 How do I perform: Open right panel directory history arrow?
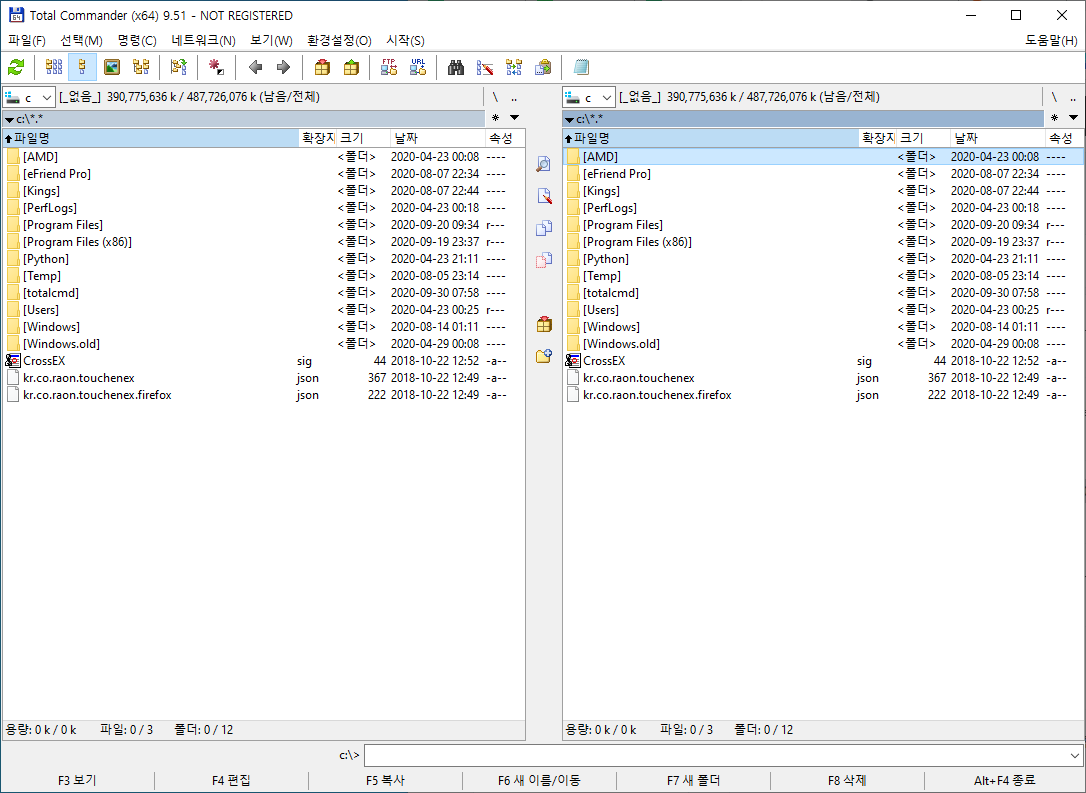[x=1074, y=118]
